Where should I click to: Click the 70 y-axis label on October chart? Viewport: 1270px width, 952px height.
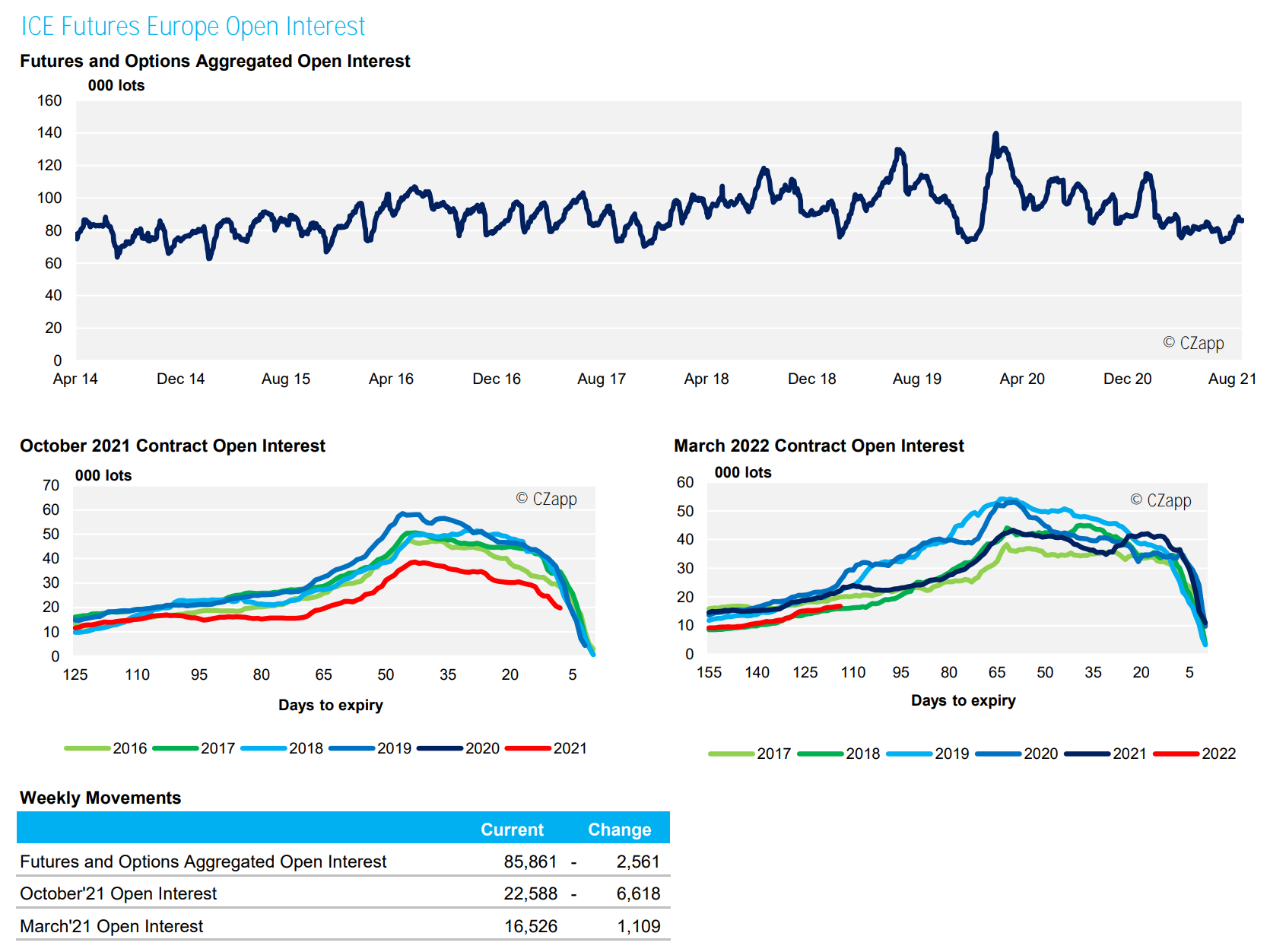pos(51,485)
